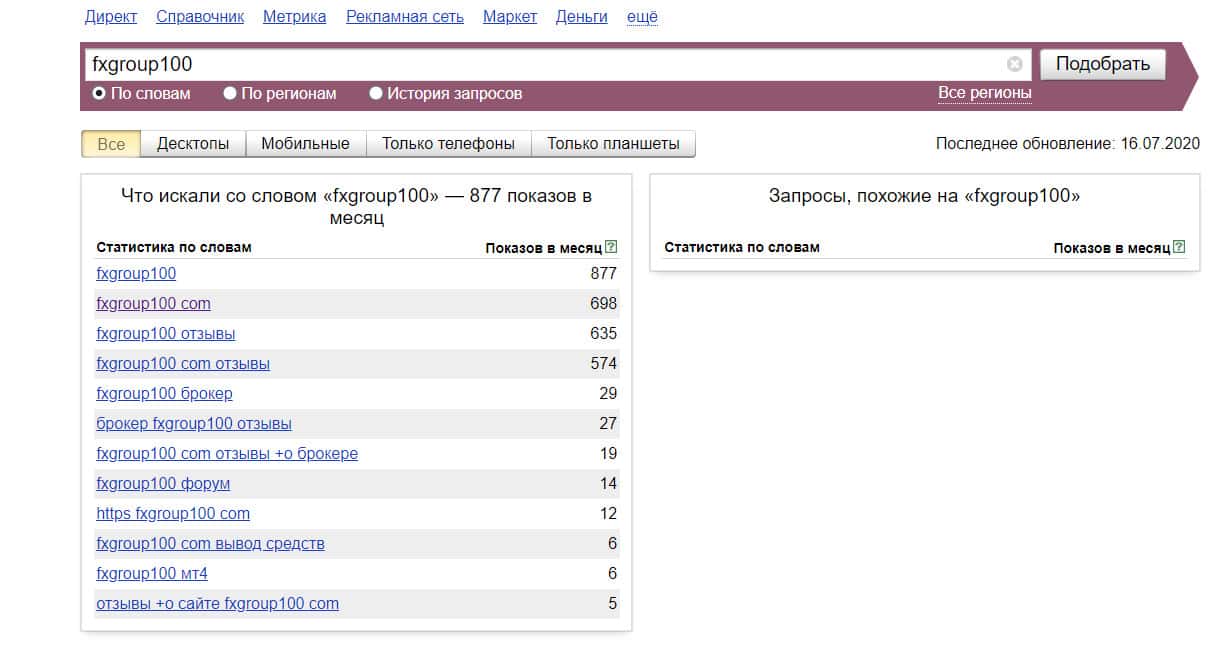Click the Что искали со словом heading
The height and width of the screenshot is (654, 1216).
coord(356,207)
